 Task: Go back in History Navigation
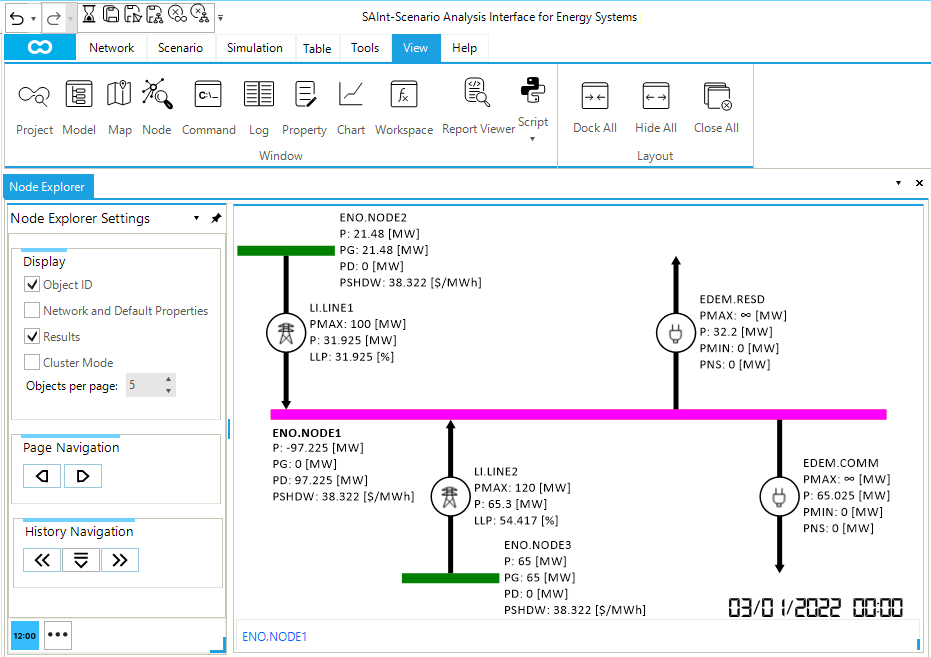[x=42, y=560]
